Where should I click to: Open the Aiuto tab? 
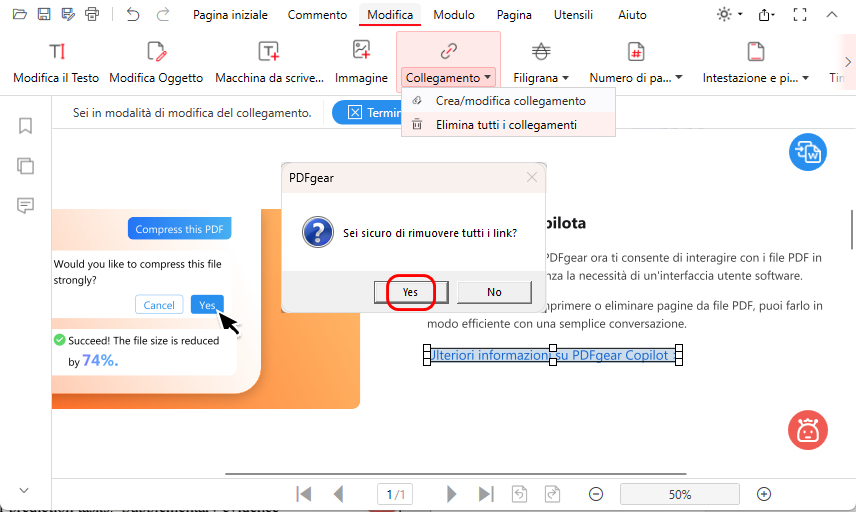(632, 15)
